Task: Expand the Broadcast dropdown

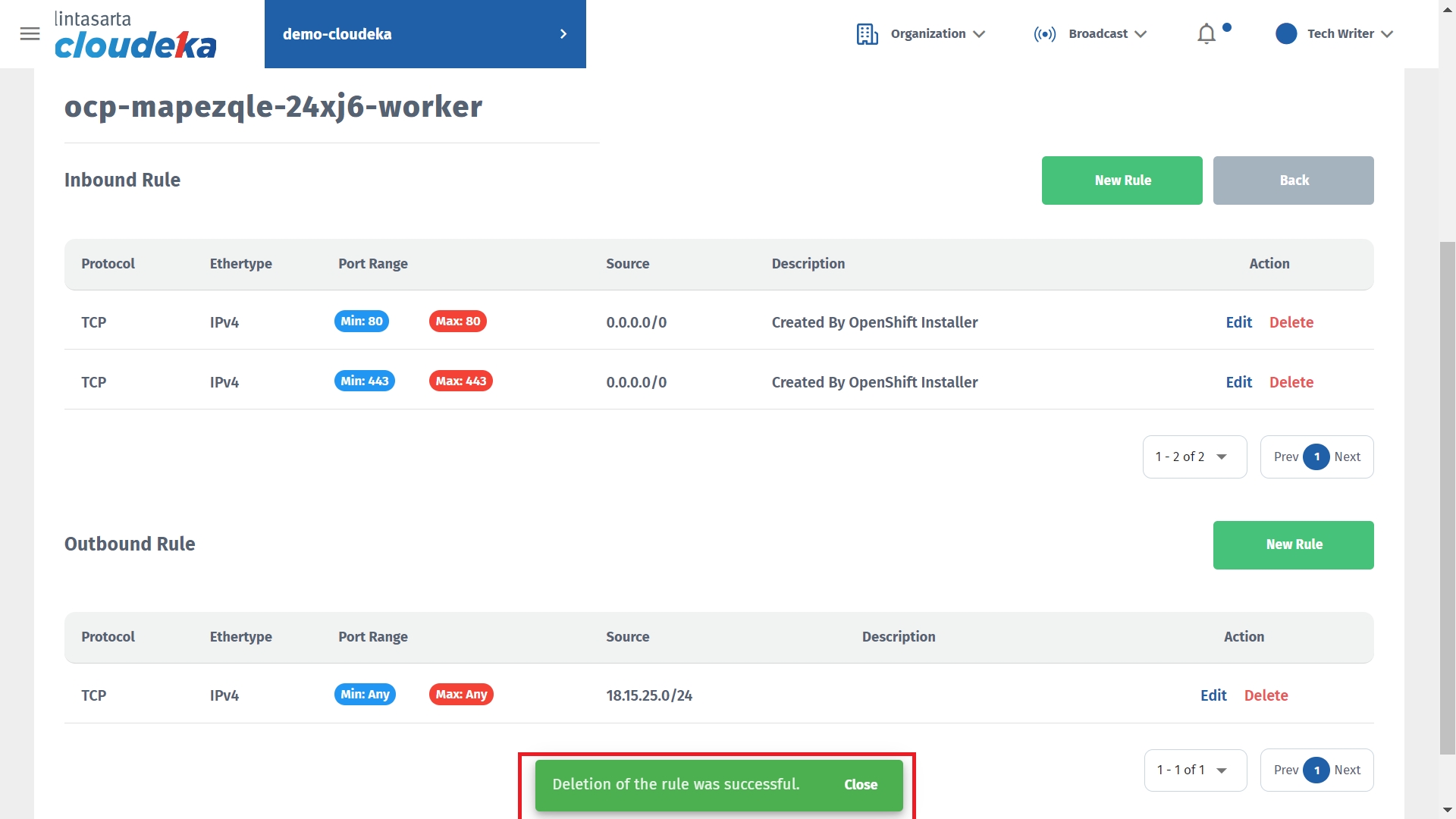Action: click(1107, 34)
